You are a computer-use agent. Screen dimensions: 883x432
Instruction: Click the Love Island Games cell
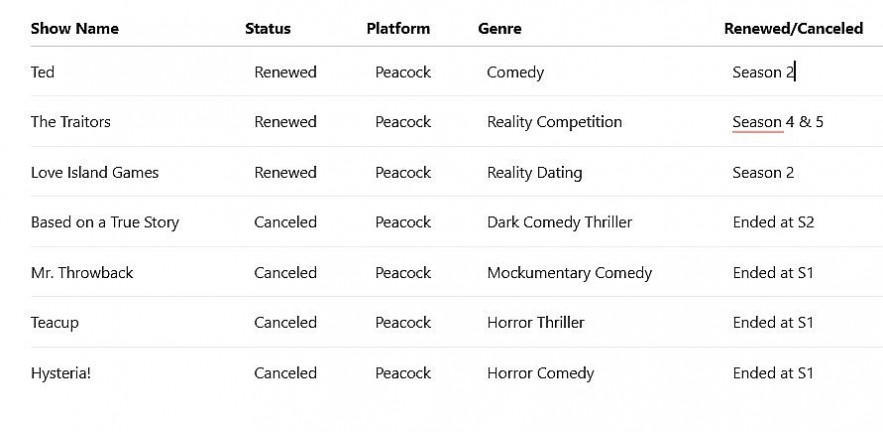click(95, 172)
